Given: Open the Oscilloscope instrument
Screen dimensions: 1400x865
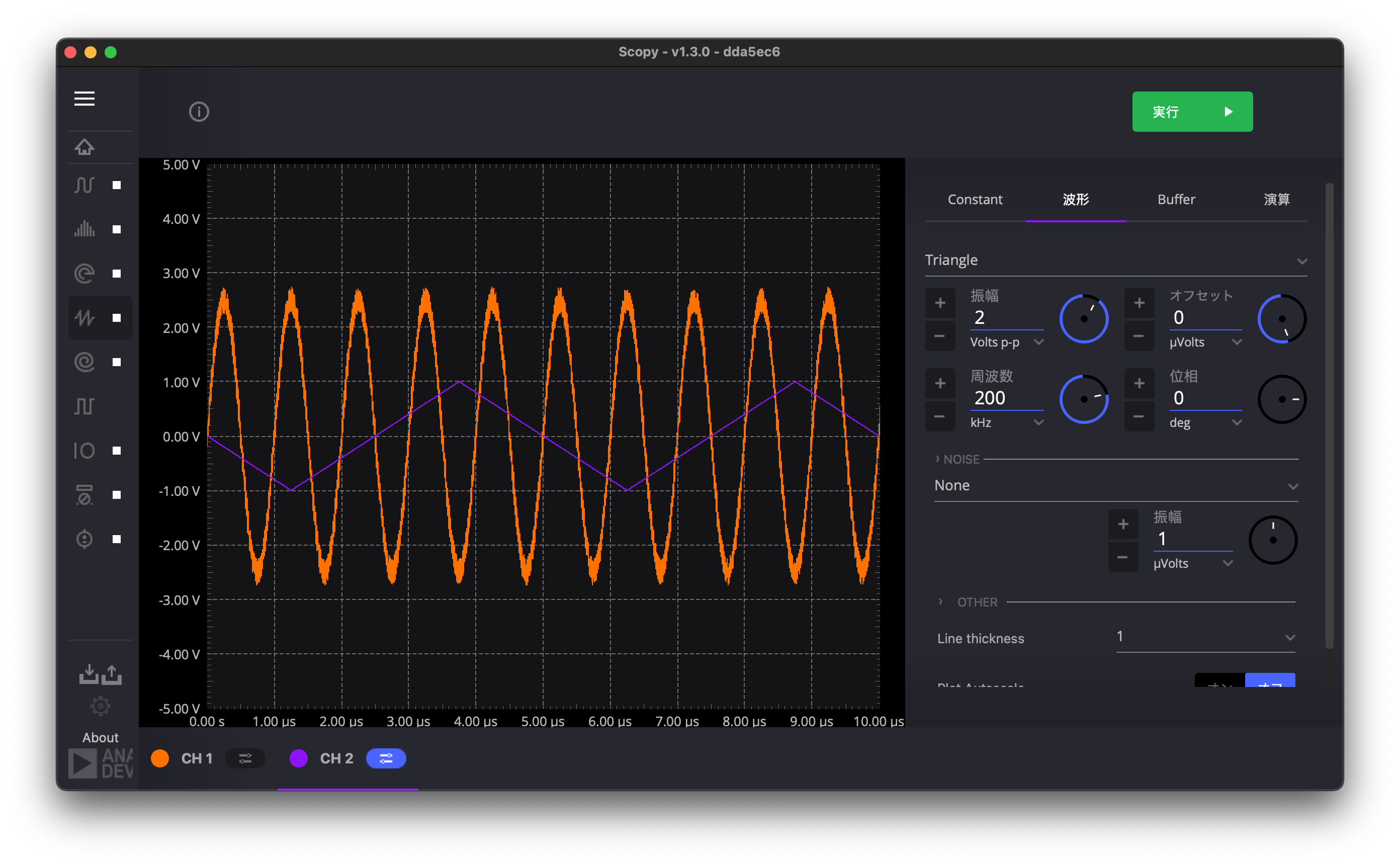Looking at the screenshot, I should pyautogui.click(x=84, y=185).
